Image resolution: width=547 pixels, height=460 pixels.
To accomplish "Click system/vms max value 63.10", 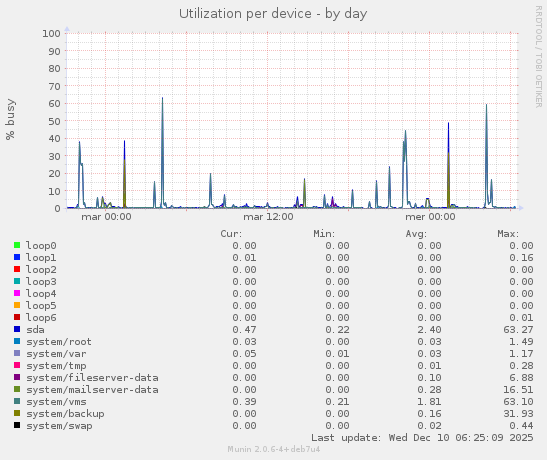I will pos(518,402).
